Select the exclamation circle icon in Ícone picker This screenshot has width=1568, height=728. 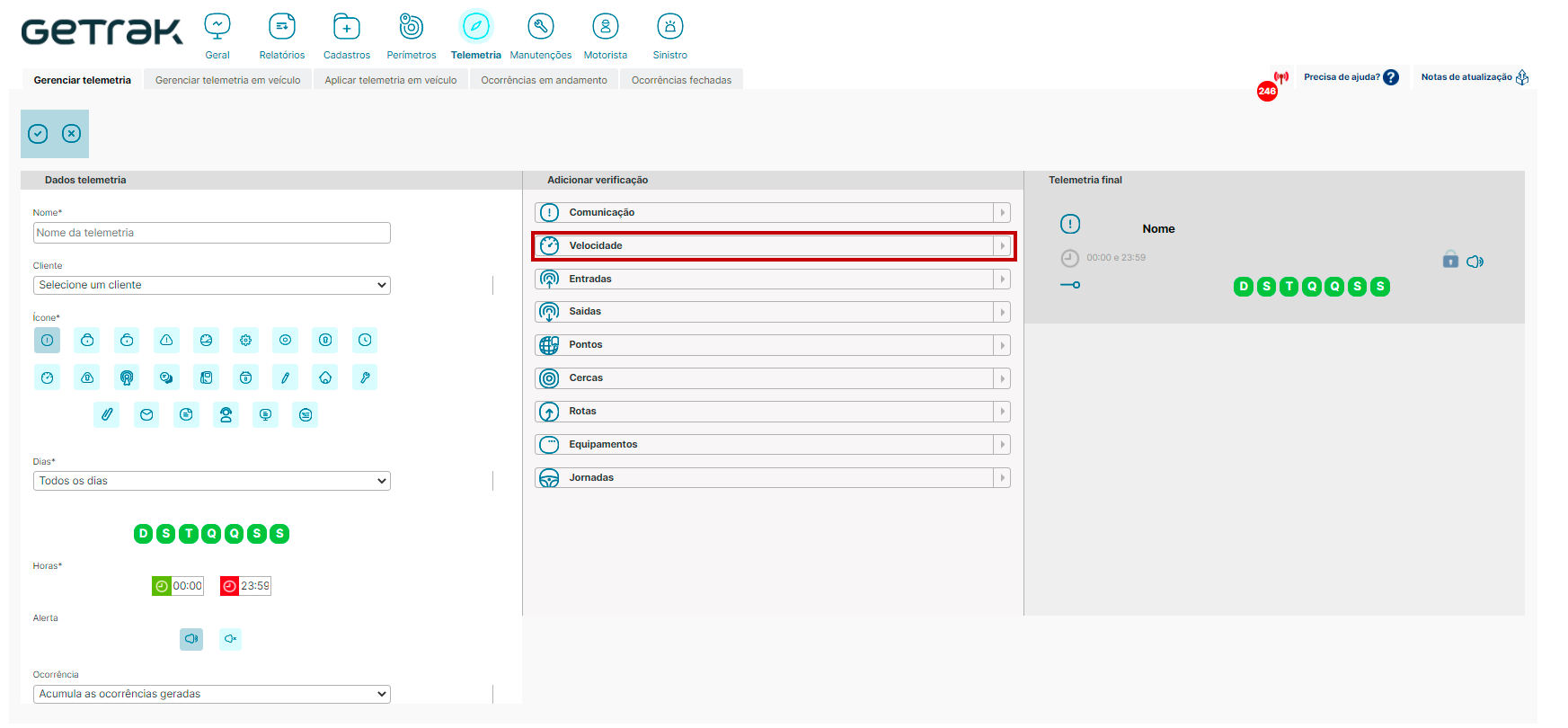(x=48, y=340)
